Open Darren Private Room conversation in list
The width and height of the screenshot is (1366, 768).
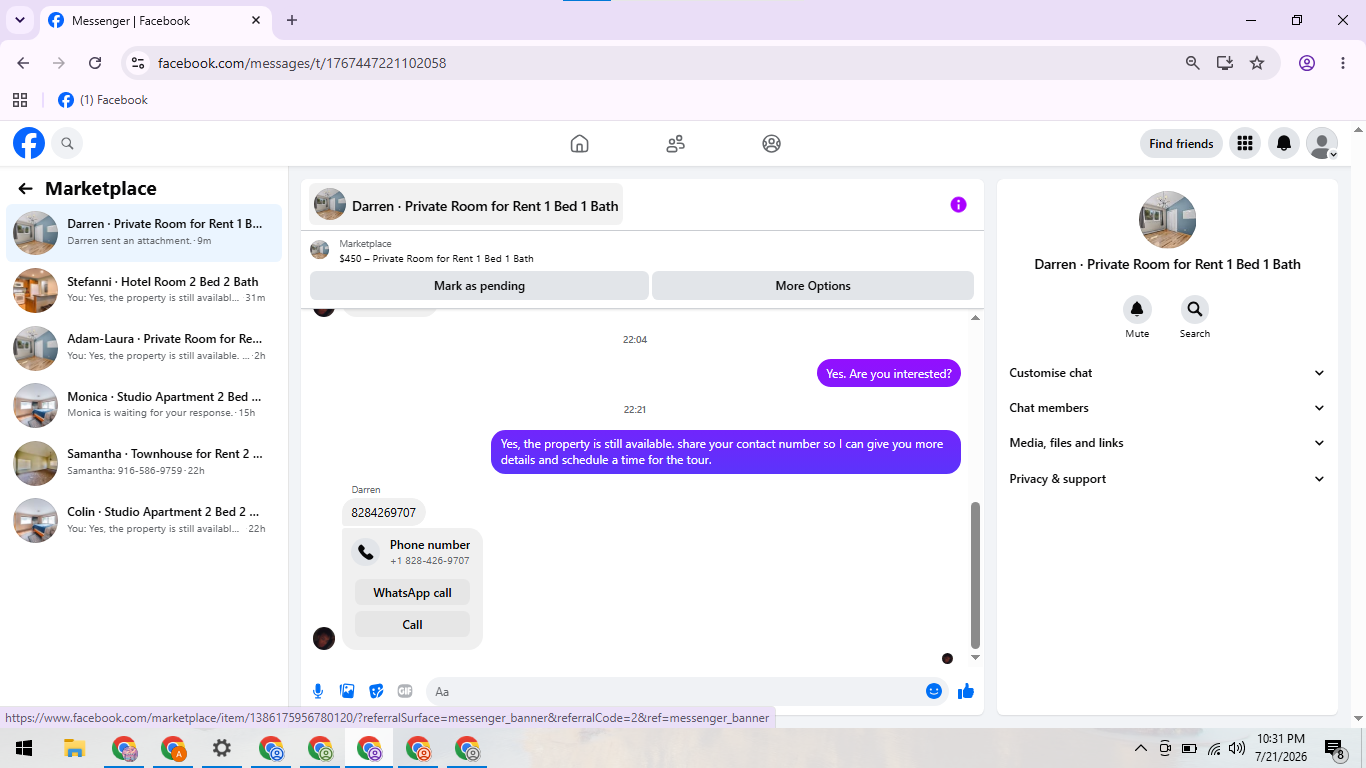click(144, 233)
